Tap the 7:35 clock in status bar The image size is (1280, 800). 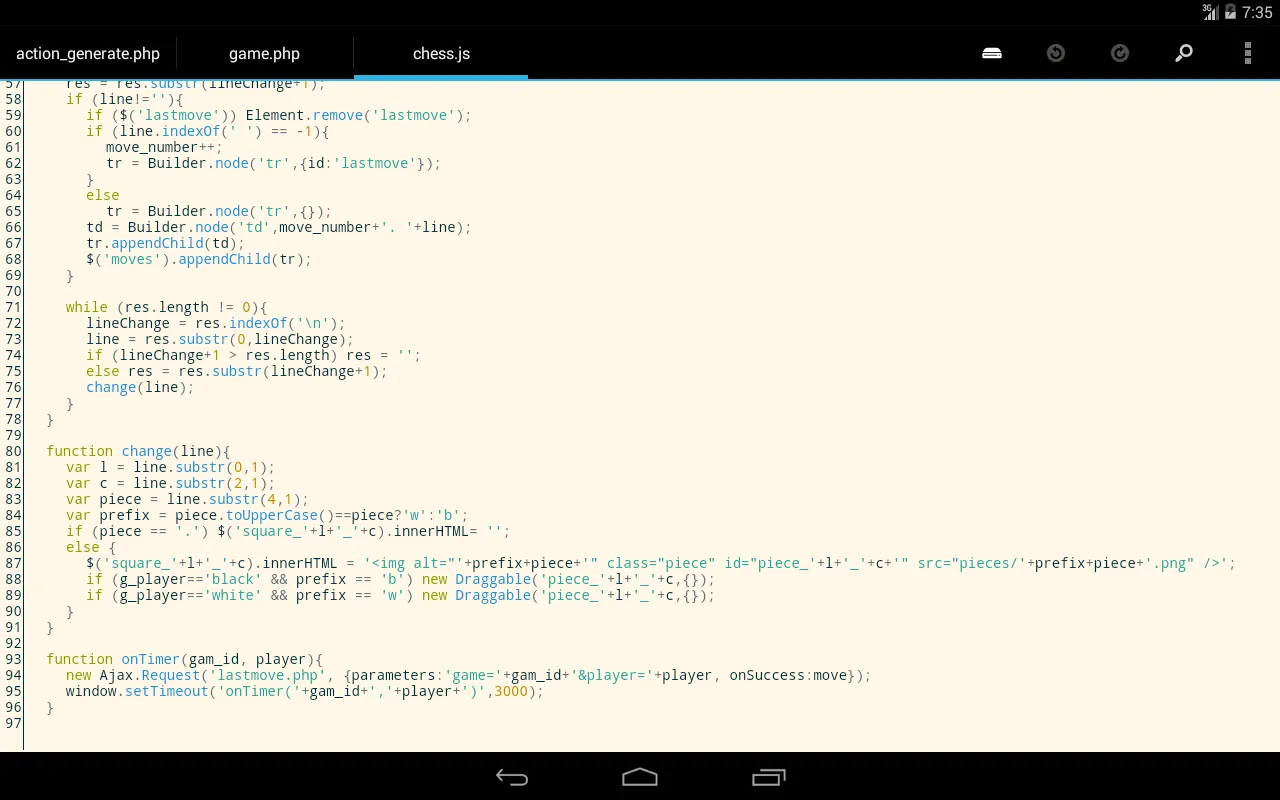pos(1257,13)
